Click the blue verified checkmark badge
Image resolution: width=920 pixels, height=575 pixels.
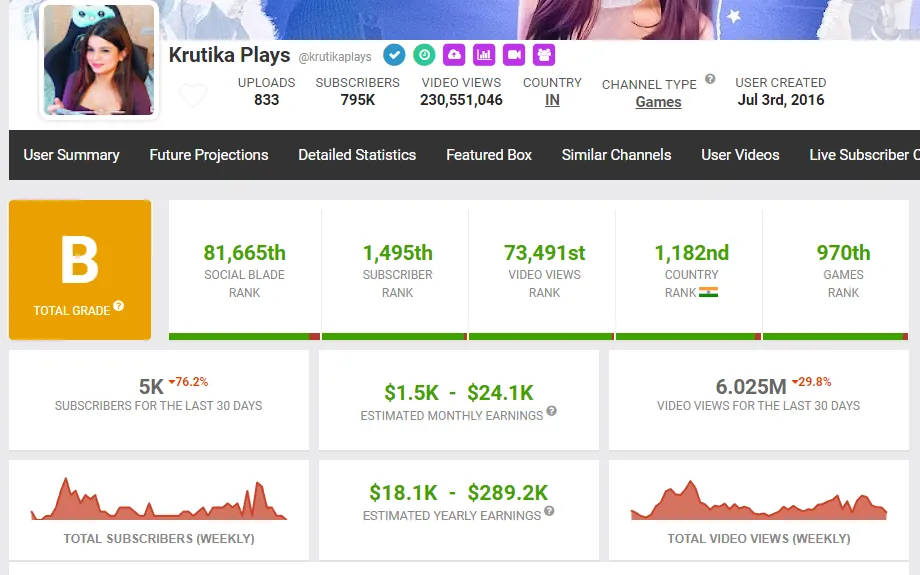tap(394, 55)
